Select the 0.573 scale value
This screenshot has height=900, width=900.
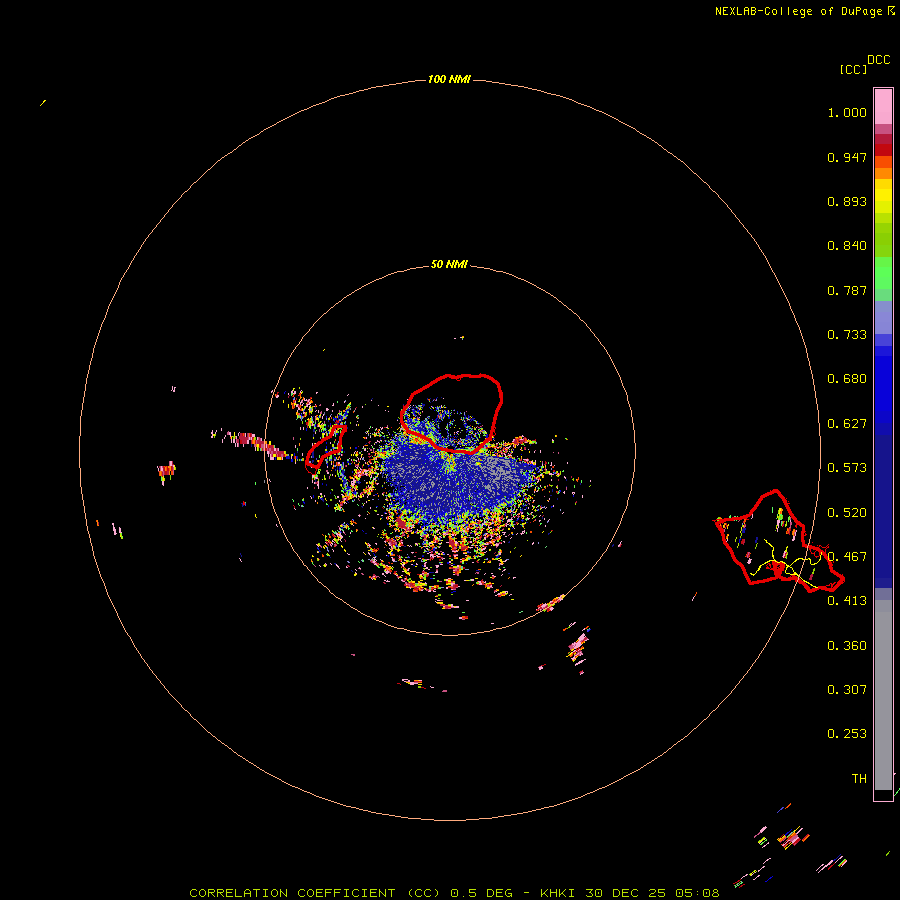pyautogui.click(x=847, y=468)
